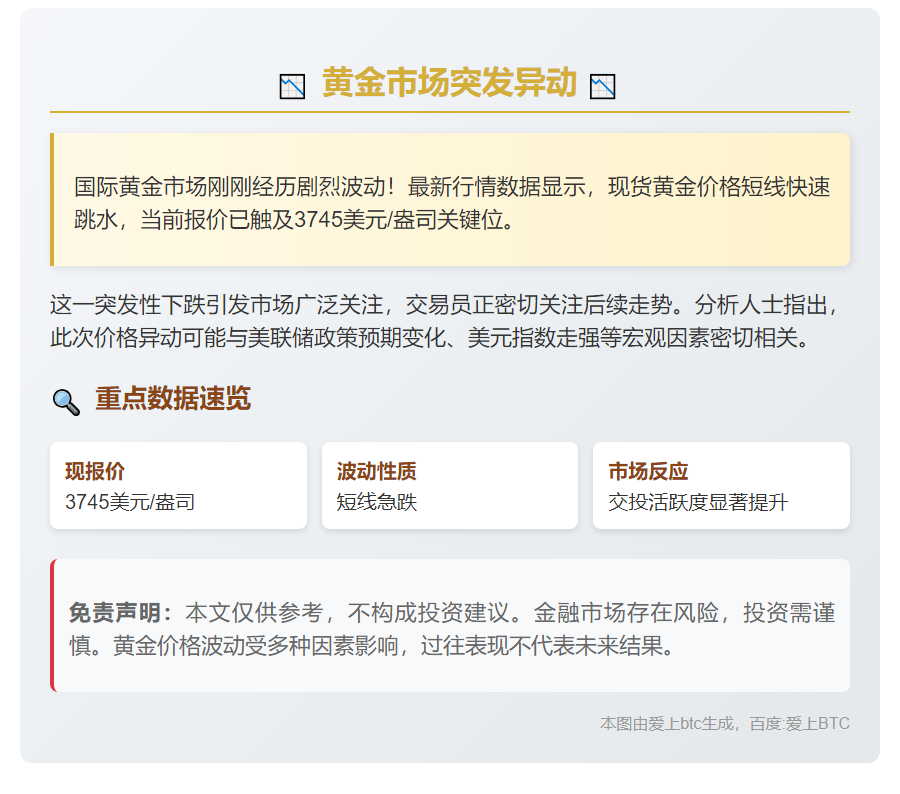Image resolution: width=900 pixels, height=794 pixels.
Task: Select the 黄金市场突发异动 title tab
Action: click(447, 86)
